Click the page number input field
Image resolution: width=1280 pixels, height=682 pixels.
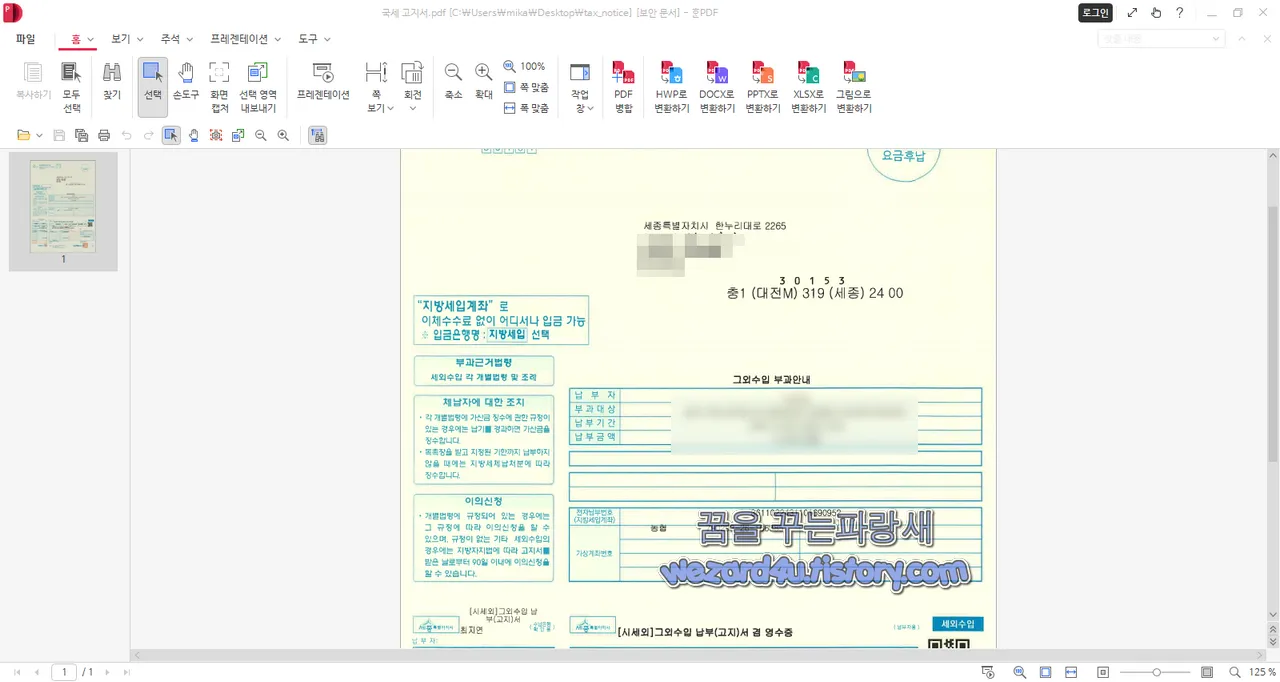pyautogui.click(x=64, y=673)
